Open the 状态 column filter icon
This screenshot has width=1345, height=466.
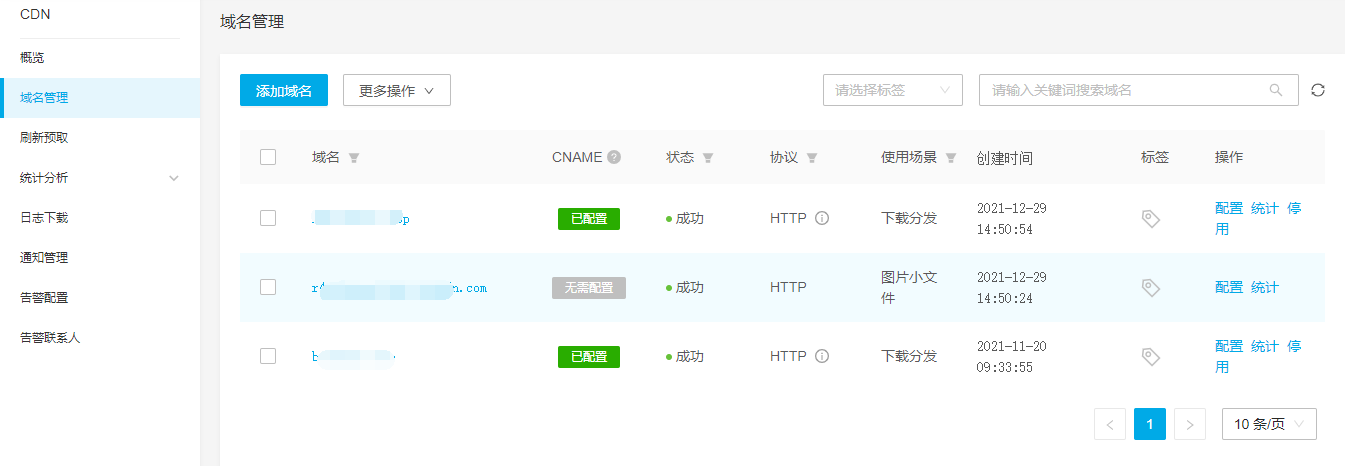point(708,158)
